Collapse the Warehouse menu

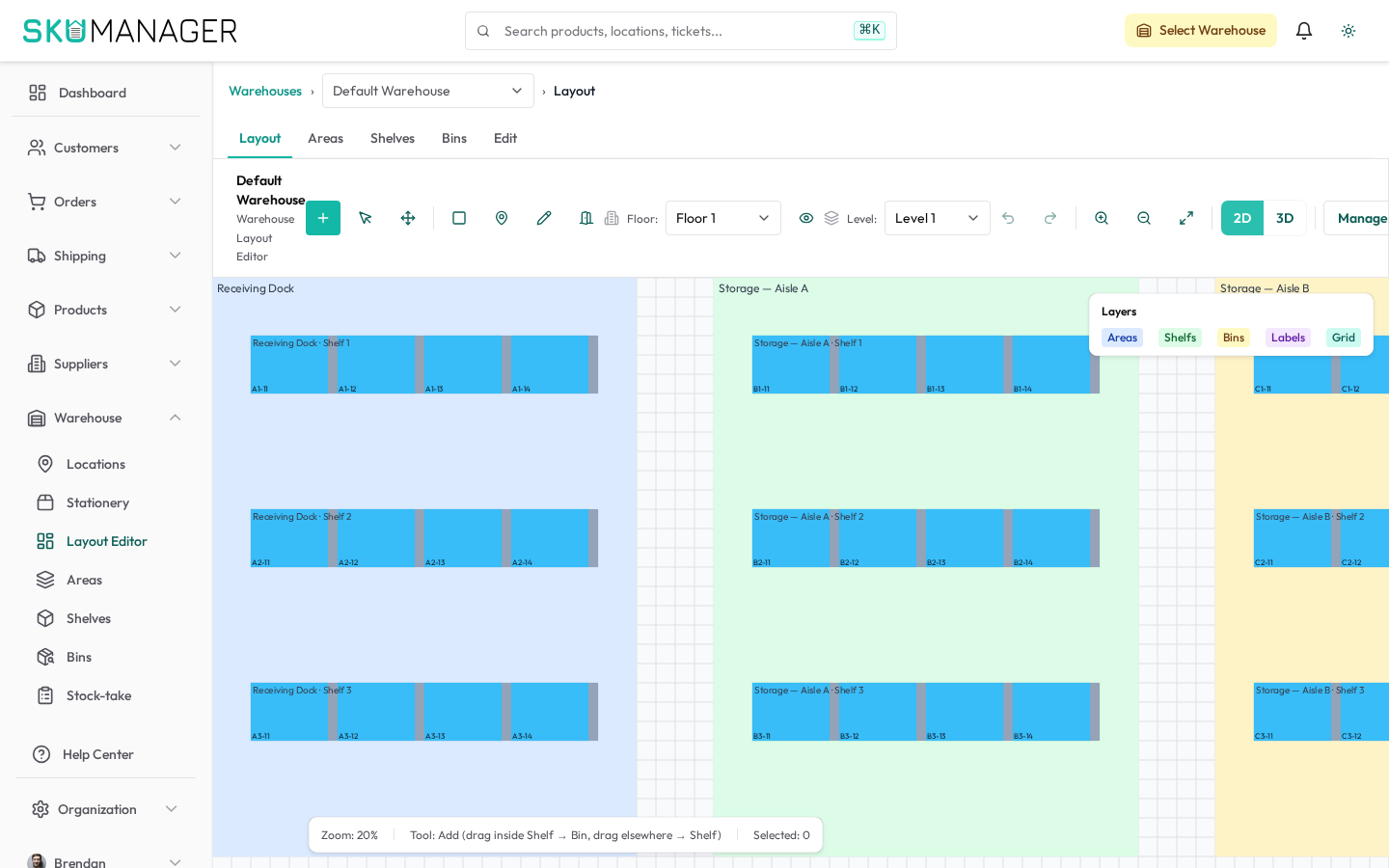(105, 418)
